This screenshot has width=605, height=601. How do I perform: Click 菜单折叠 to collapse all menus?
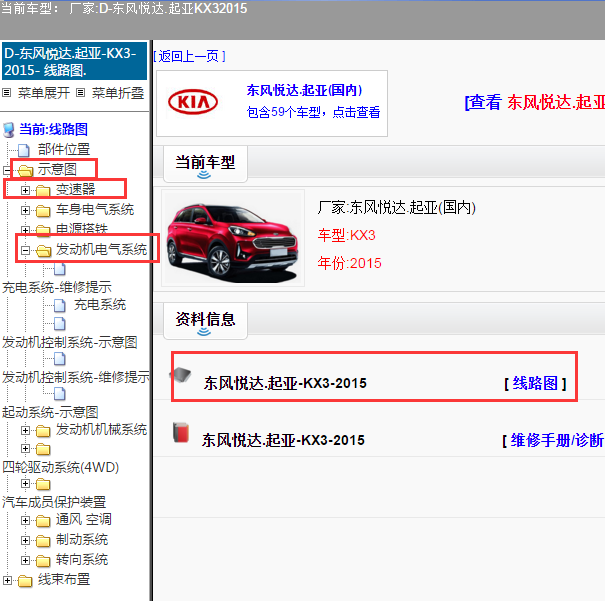coord(118,93)
